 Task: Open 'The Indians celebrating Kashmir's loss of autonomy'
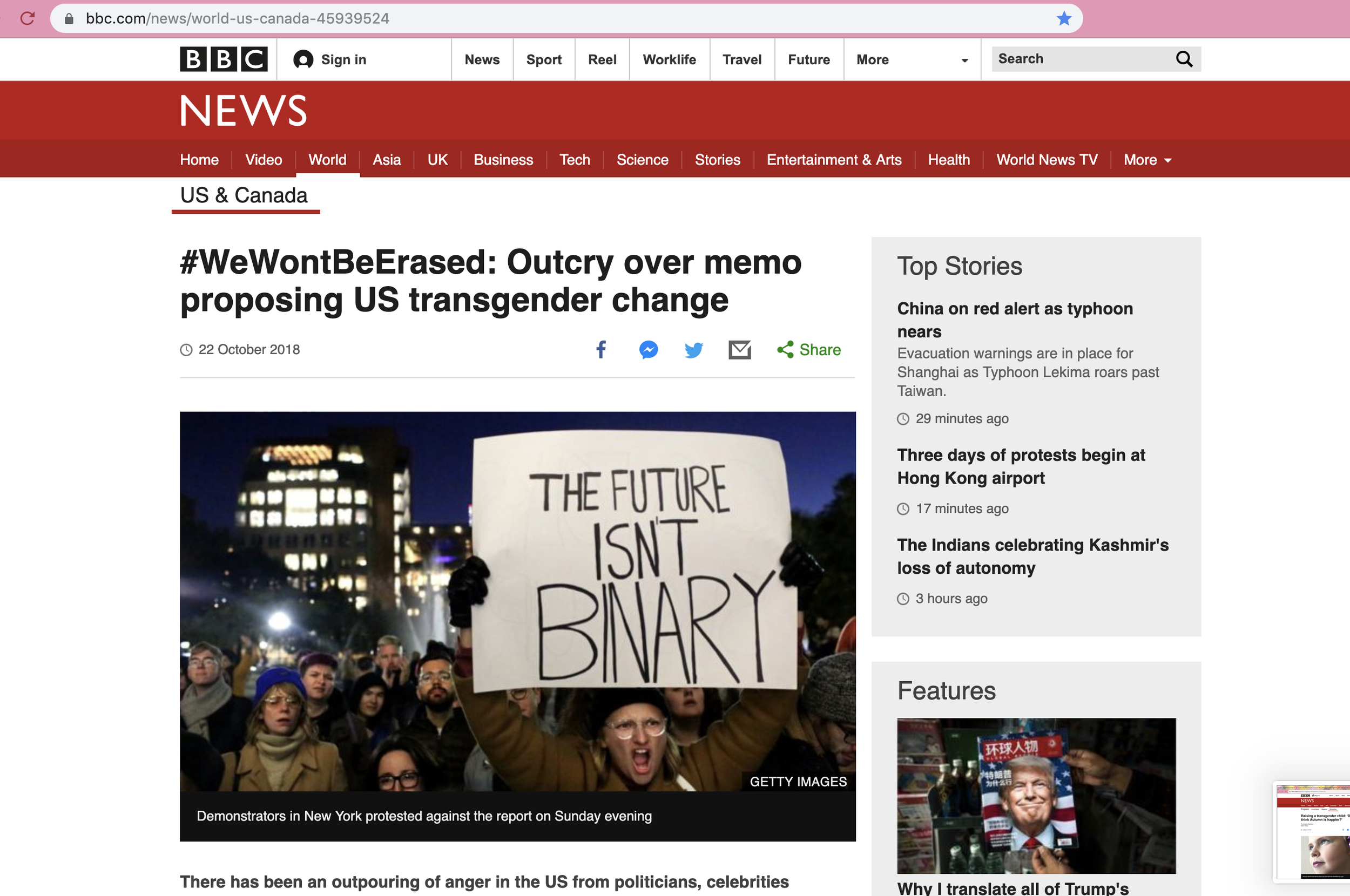(1033, 556)
